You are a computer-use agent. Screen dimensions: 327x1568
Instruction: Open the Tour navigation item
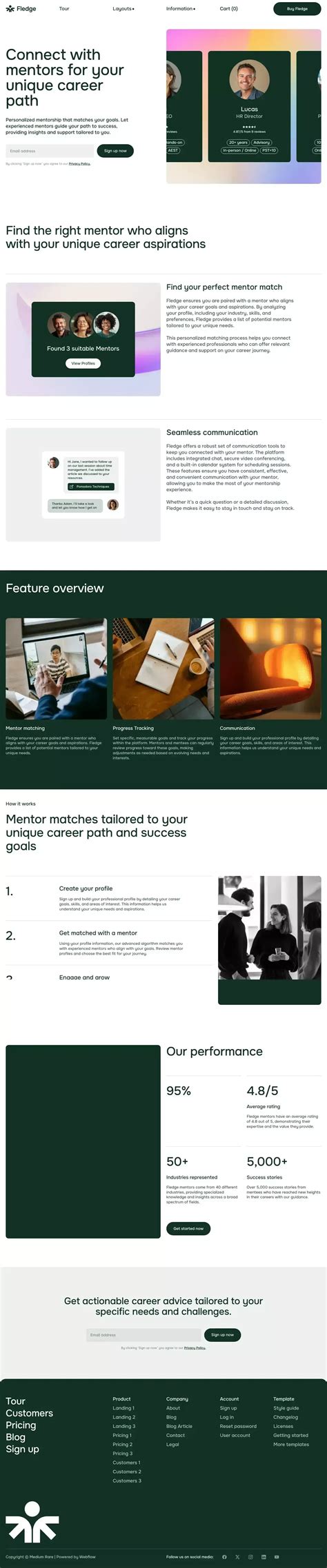coord(64,9)
